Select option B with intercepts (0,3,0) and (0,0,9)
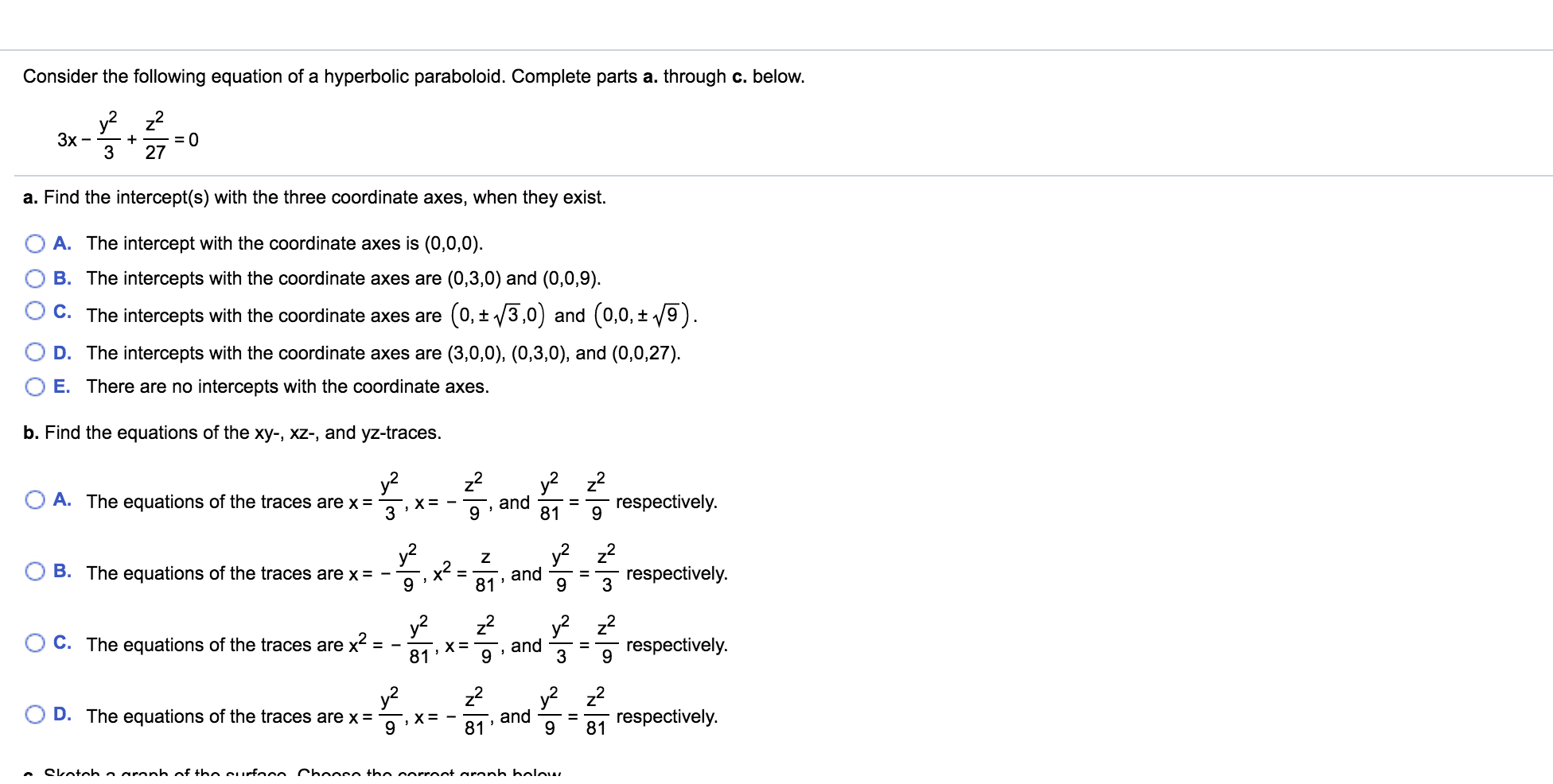This screenshot has width=1553, height=784. [35, 279]
